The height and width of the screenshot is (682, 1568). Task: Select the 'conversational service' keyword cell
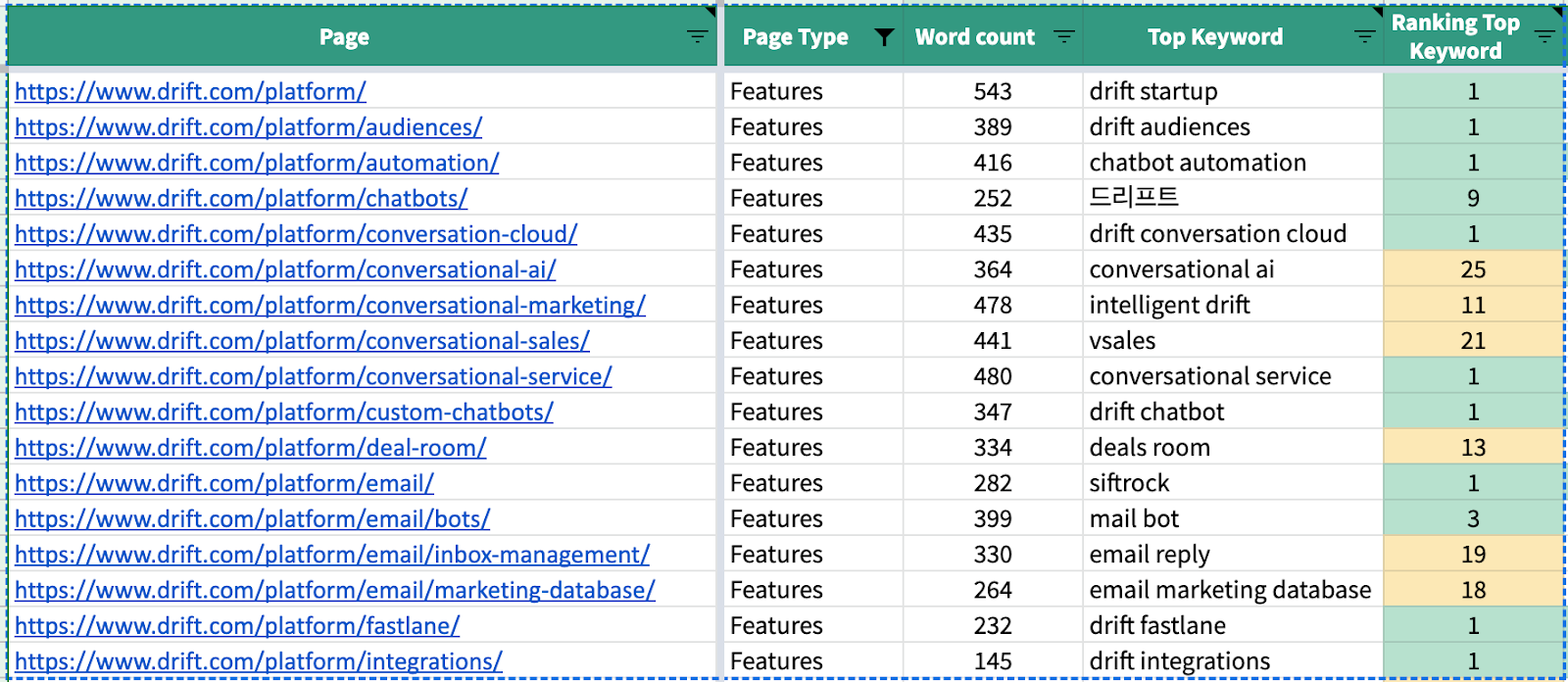pyautogui.click(x=1233, y=376)
